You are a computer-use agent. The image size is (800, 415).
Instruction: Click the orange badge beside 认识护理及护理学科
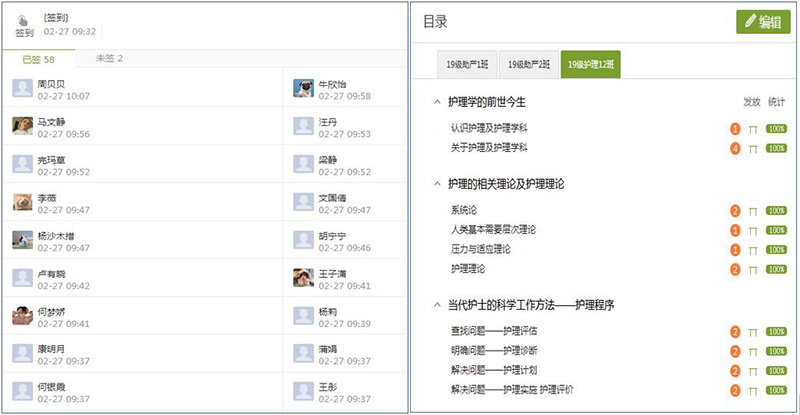[x=735, y=129]
